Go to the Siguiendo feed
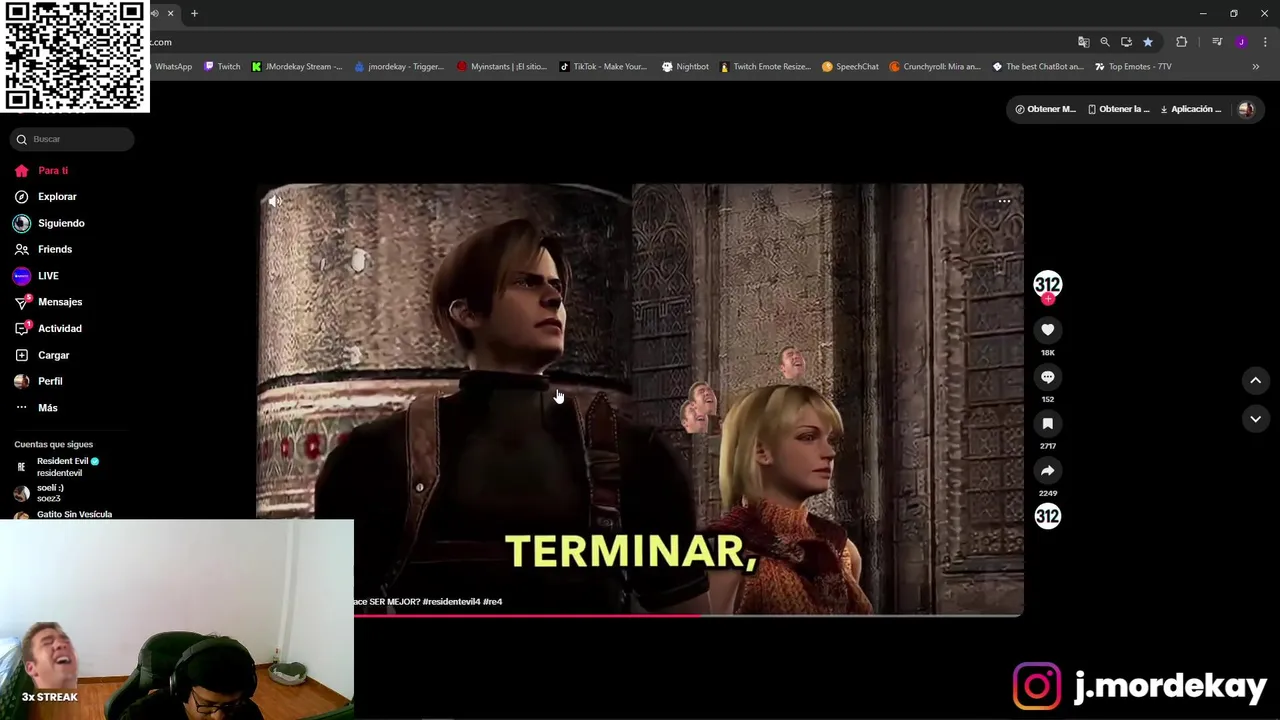Image resolution: width=1280 pixels, height=720 pixels. coord(50,223)
